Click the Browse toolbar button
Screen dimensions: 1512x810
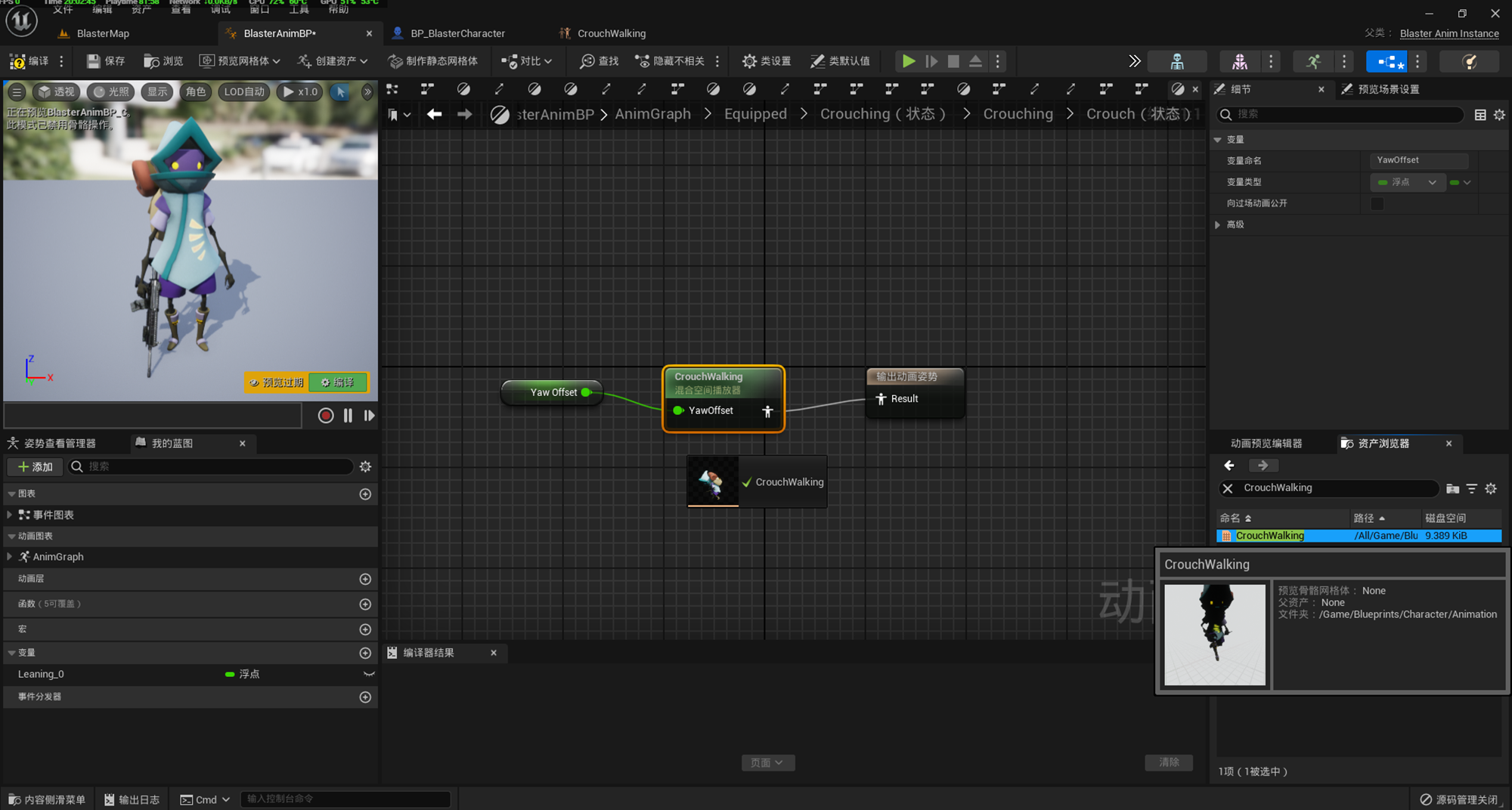(164, 61)
